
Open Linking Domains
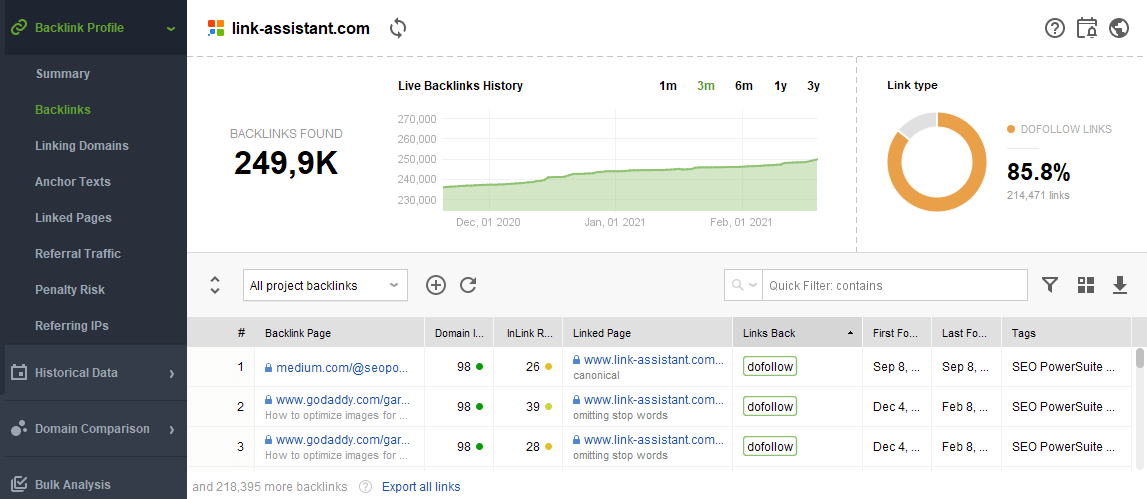(x=82, y=146)
